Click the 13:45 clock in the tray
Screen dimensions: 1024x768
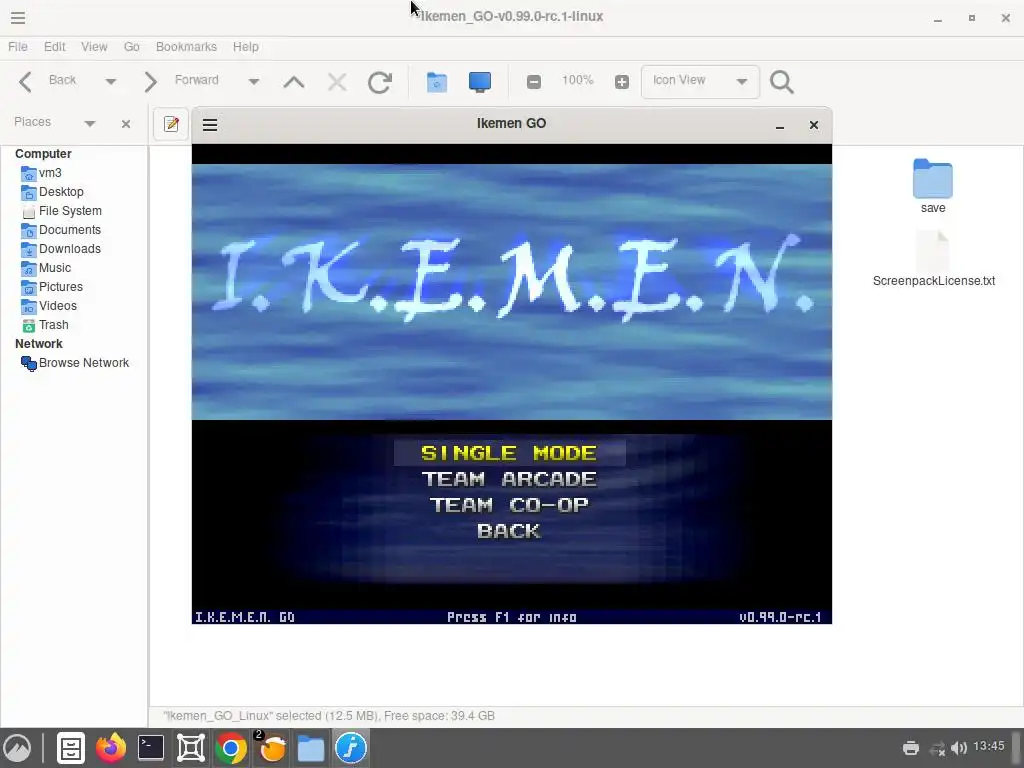click(989, 746)
